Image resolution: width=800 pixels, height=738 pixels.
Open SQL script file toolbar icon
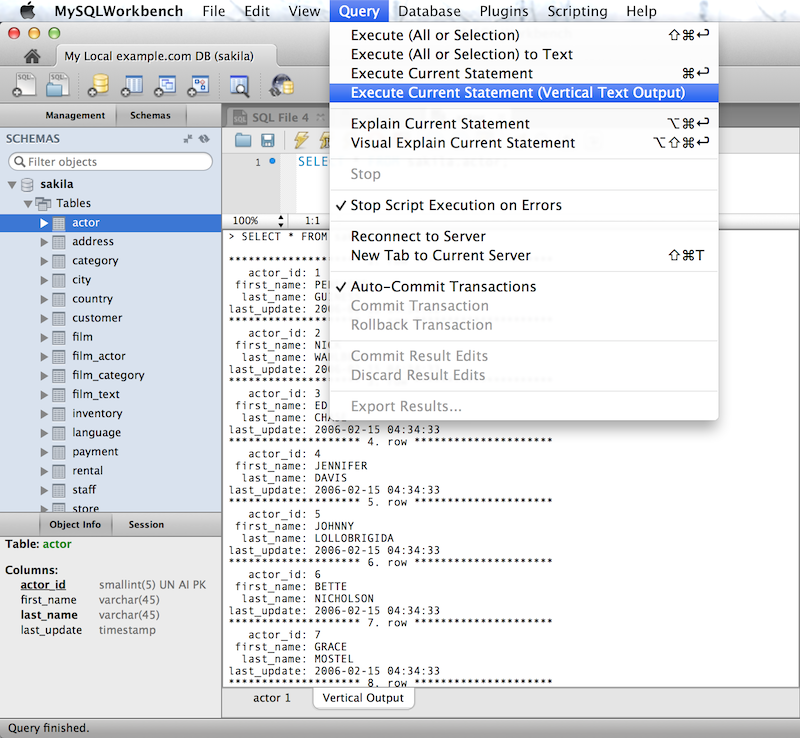[58, 85]
